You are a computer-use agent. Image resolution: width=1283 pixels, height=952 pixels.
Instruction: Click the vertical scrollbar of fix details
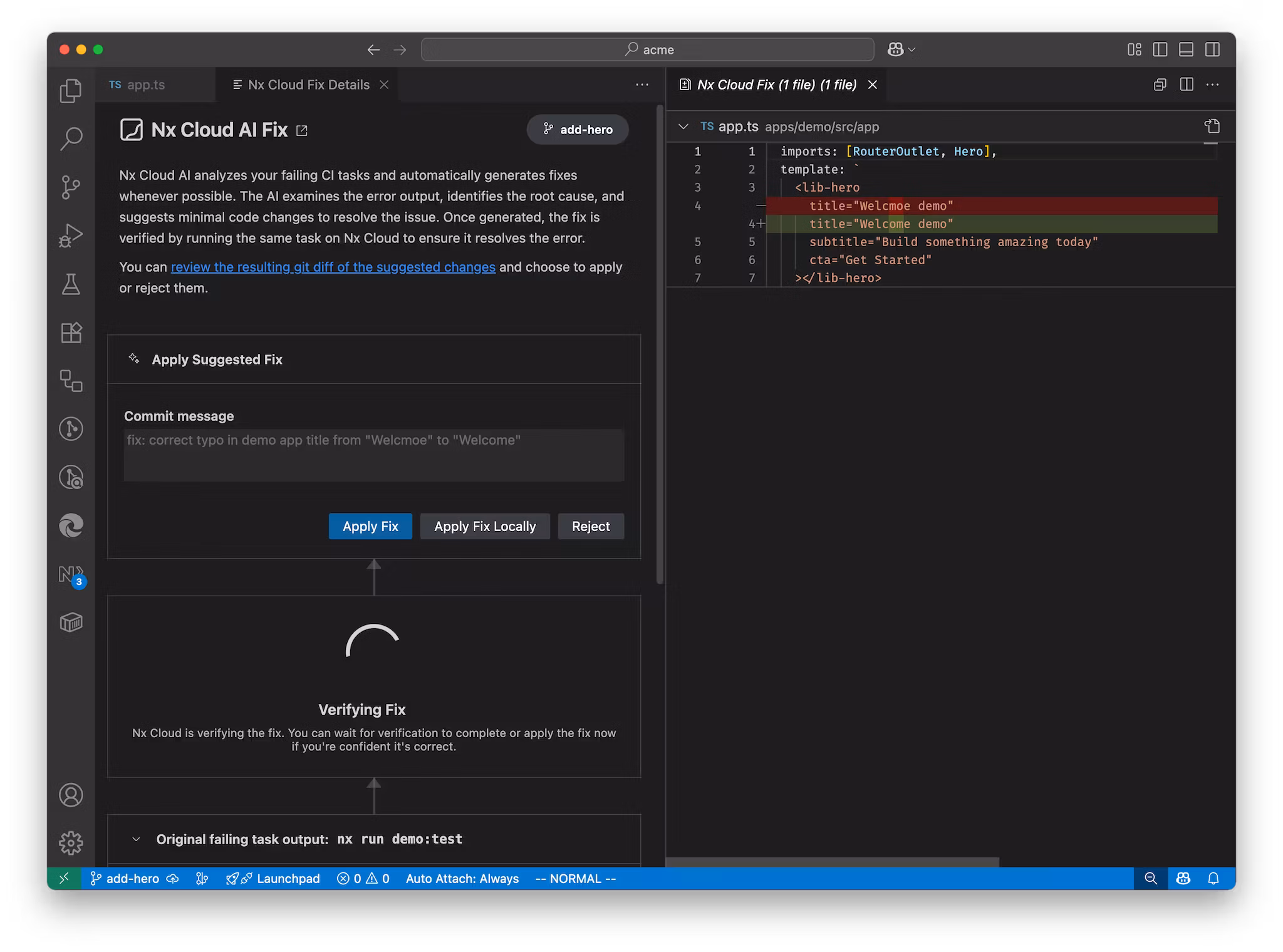click(659, 344)
